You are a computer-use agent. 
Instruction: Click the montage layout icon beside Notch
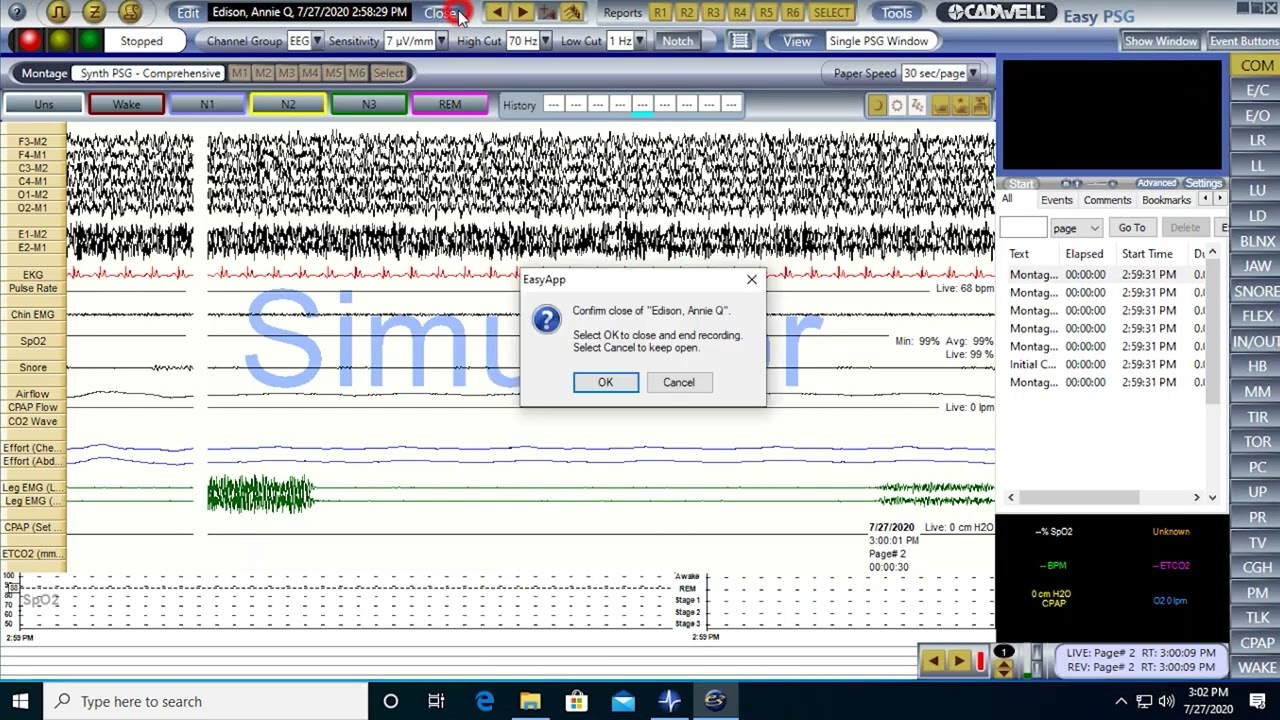pyautogui.click(x=739, y=41)
